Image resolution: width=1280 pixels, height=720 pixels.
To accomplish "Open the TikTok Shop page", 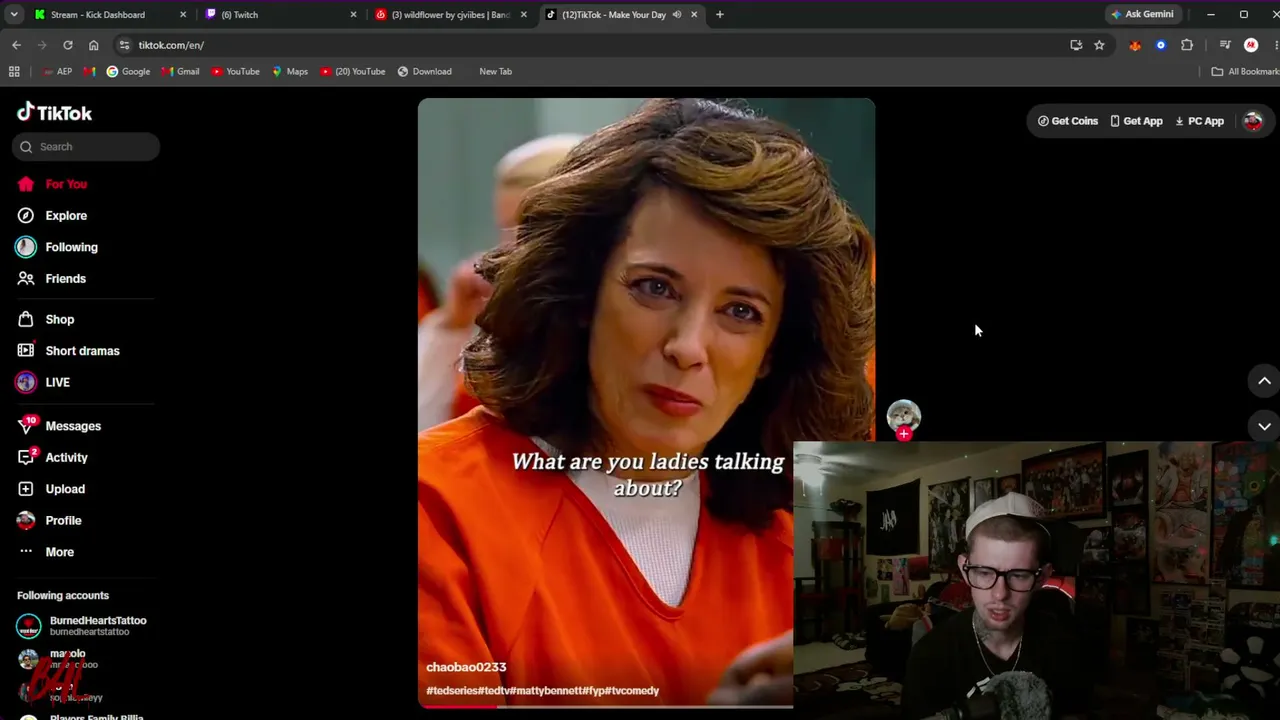I will 59,320.
